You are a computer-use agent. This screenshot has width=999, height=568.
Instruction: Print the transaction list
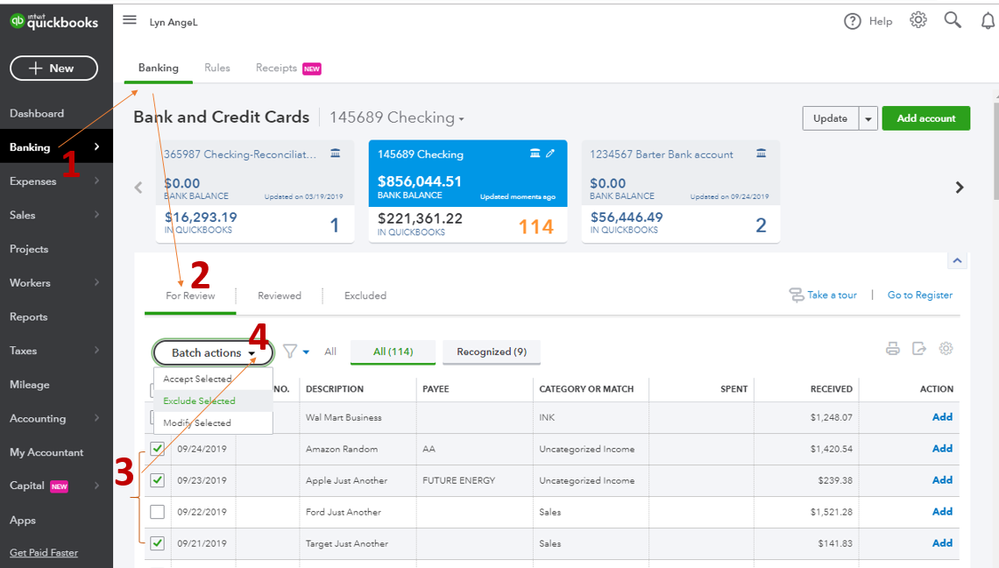click(893, 348)
